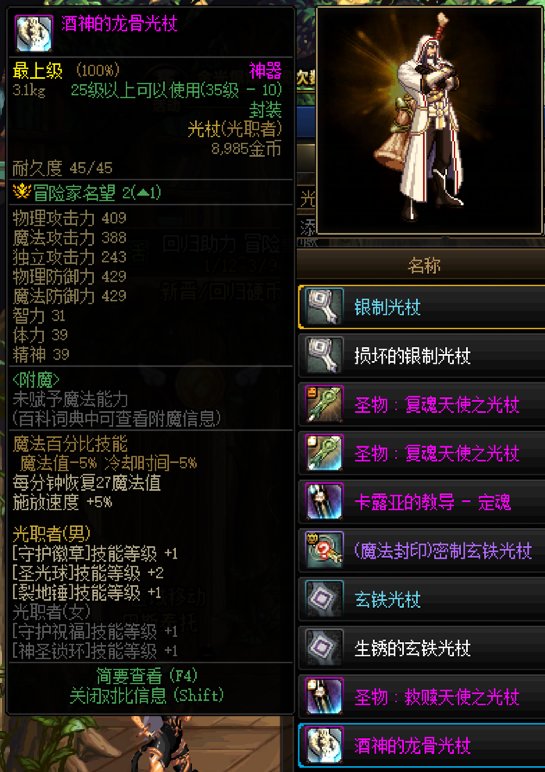Click the 玄铁光杖 item icon
The height and width of the screenshot is (772, 545).
pyautogui.click(x=324, y=599)
